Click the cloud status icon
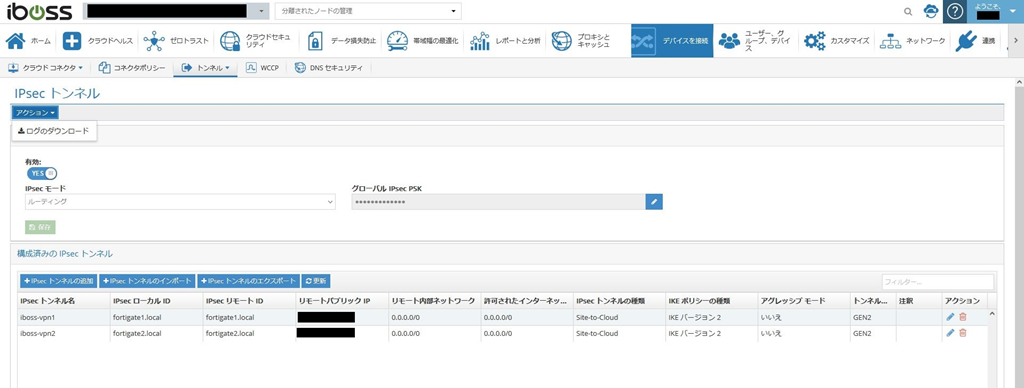Image resolution: width=1024 pixels, height=388 pixels. tap(931, 11)
